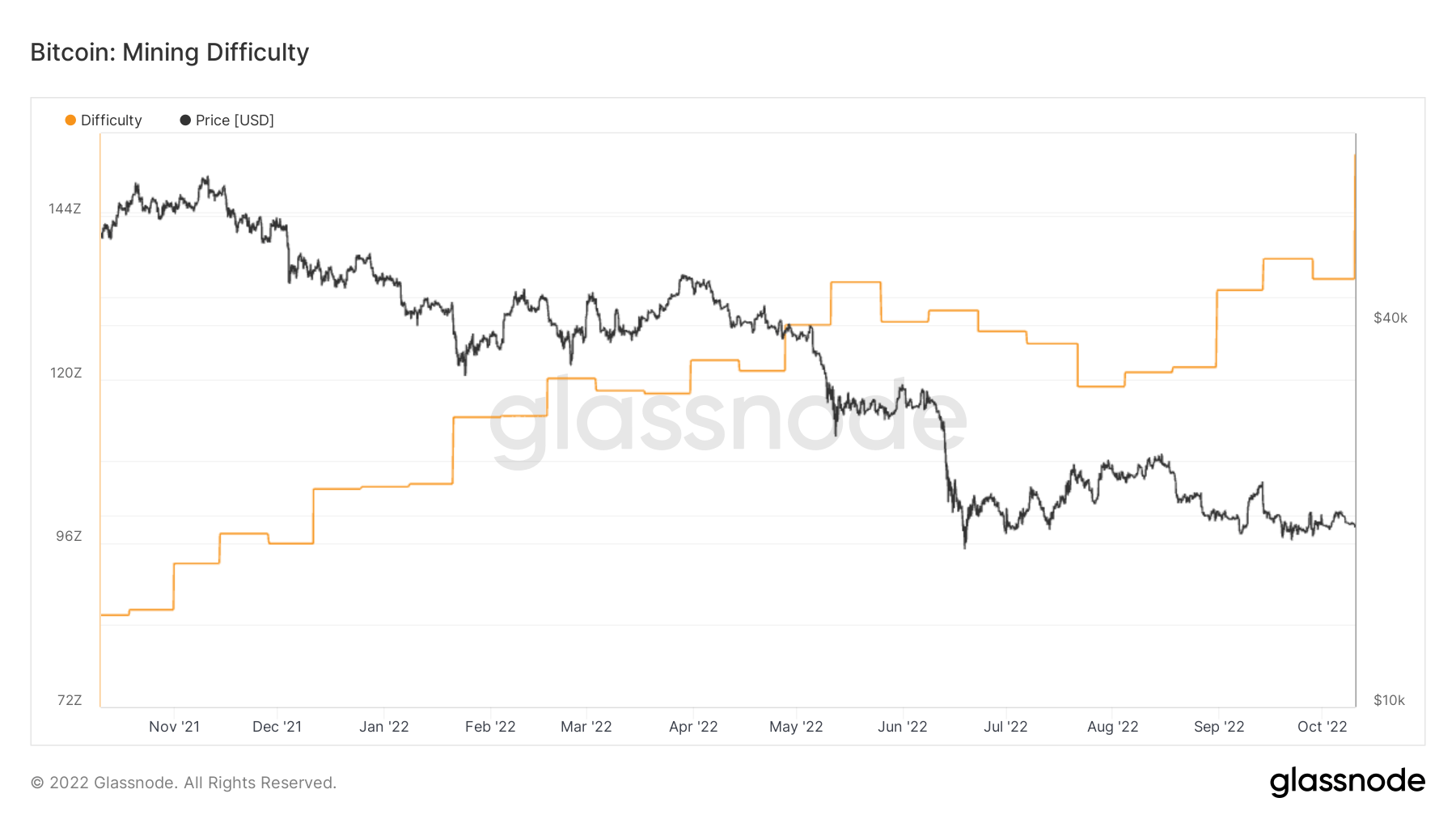Click the Glassnode copyright notice text
The image size is (1456, 819).
184,783
